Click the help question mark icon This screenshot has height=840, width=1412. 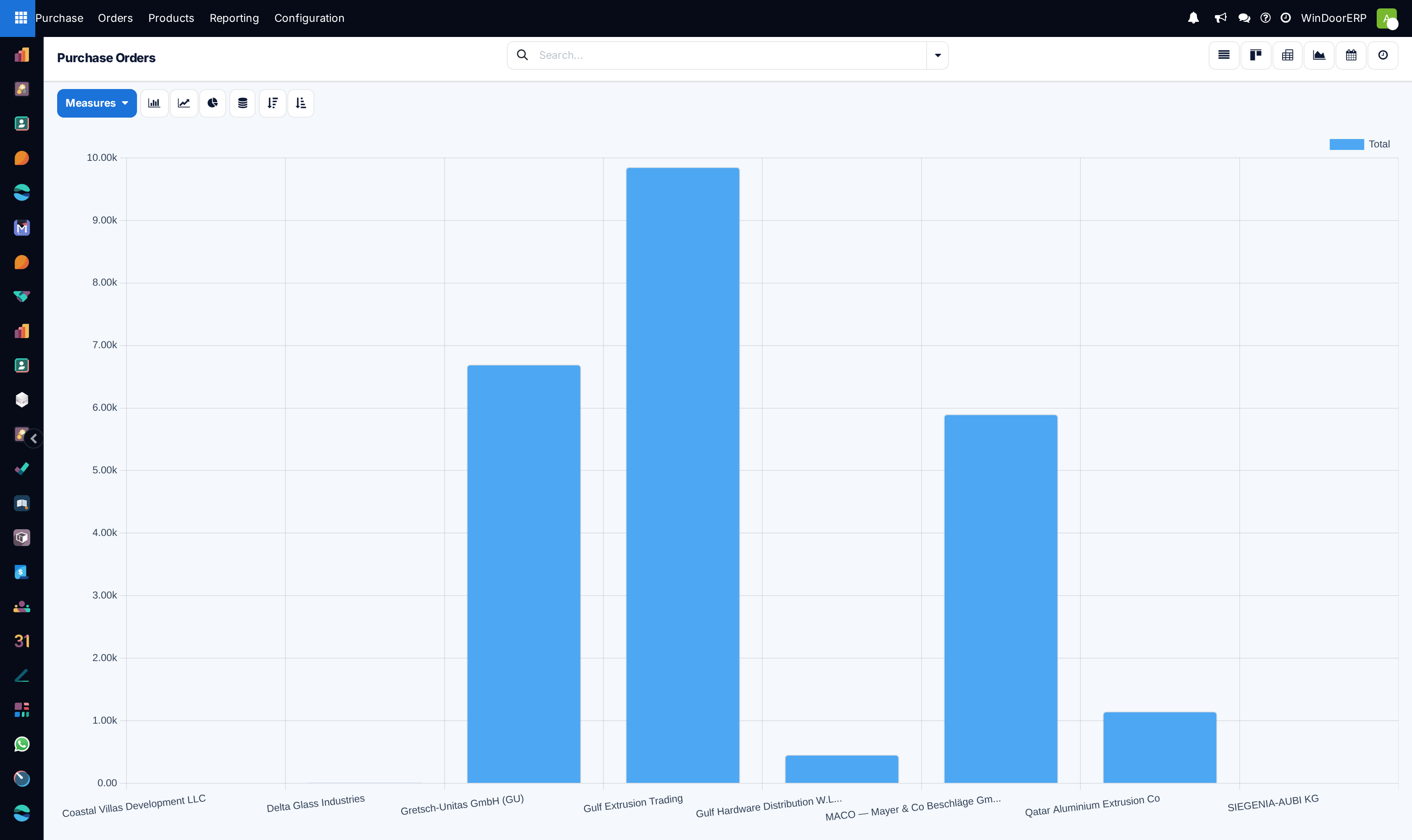1265,18
